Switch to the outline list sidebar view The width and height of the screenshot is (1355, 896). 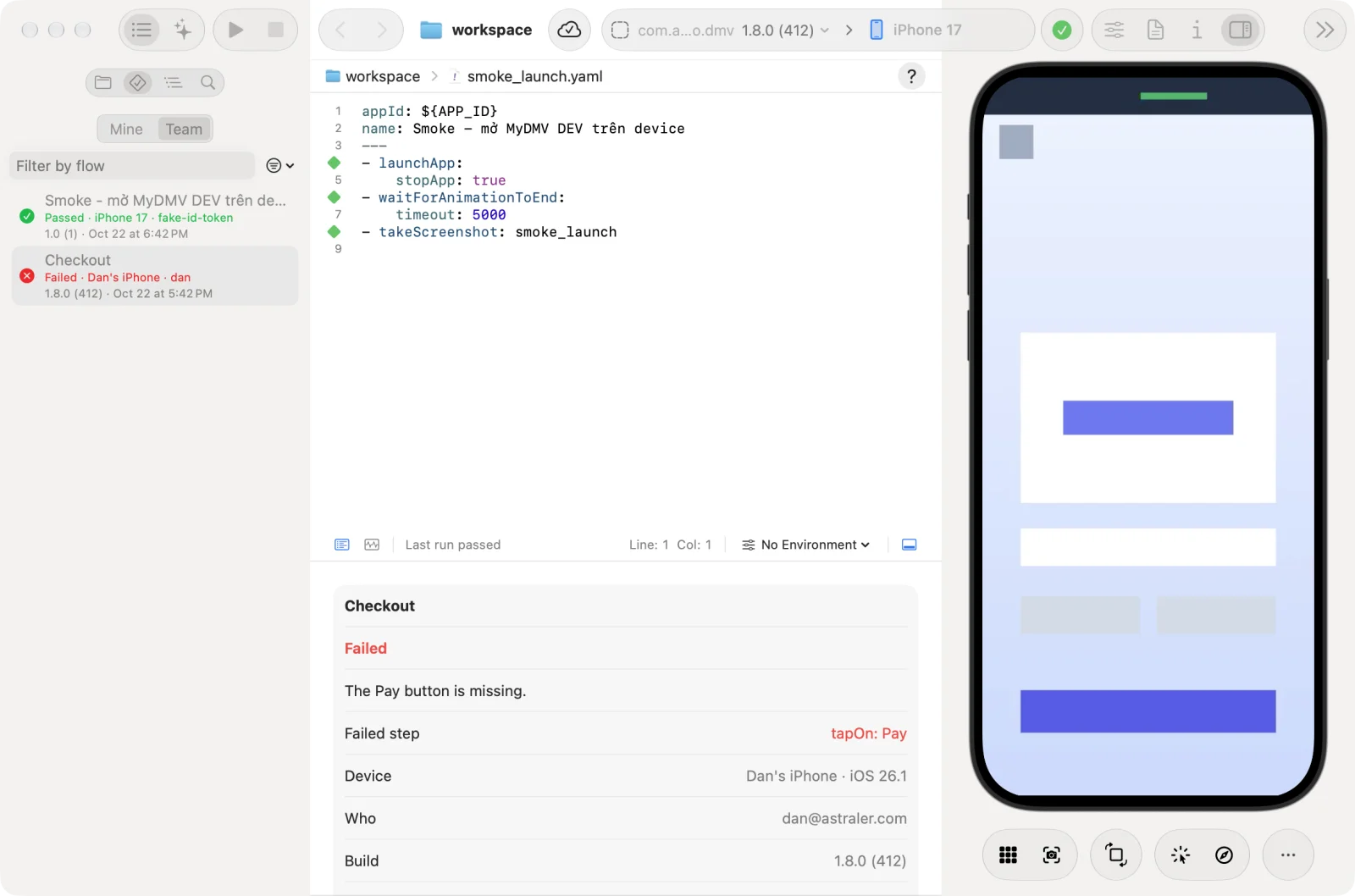coord(174,82)
